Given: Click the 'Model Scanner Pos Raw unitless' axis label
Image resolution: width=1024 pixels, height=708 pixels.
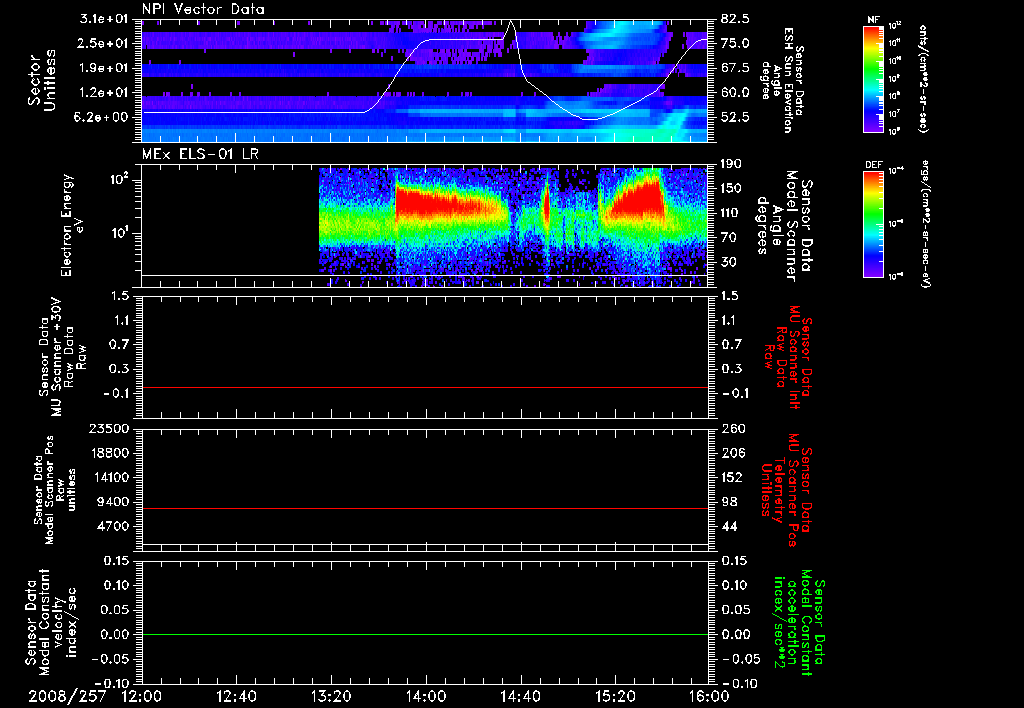Looking at the screenshot, I should point(54,490).
